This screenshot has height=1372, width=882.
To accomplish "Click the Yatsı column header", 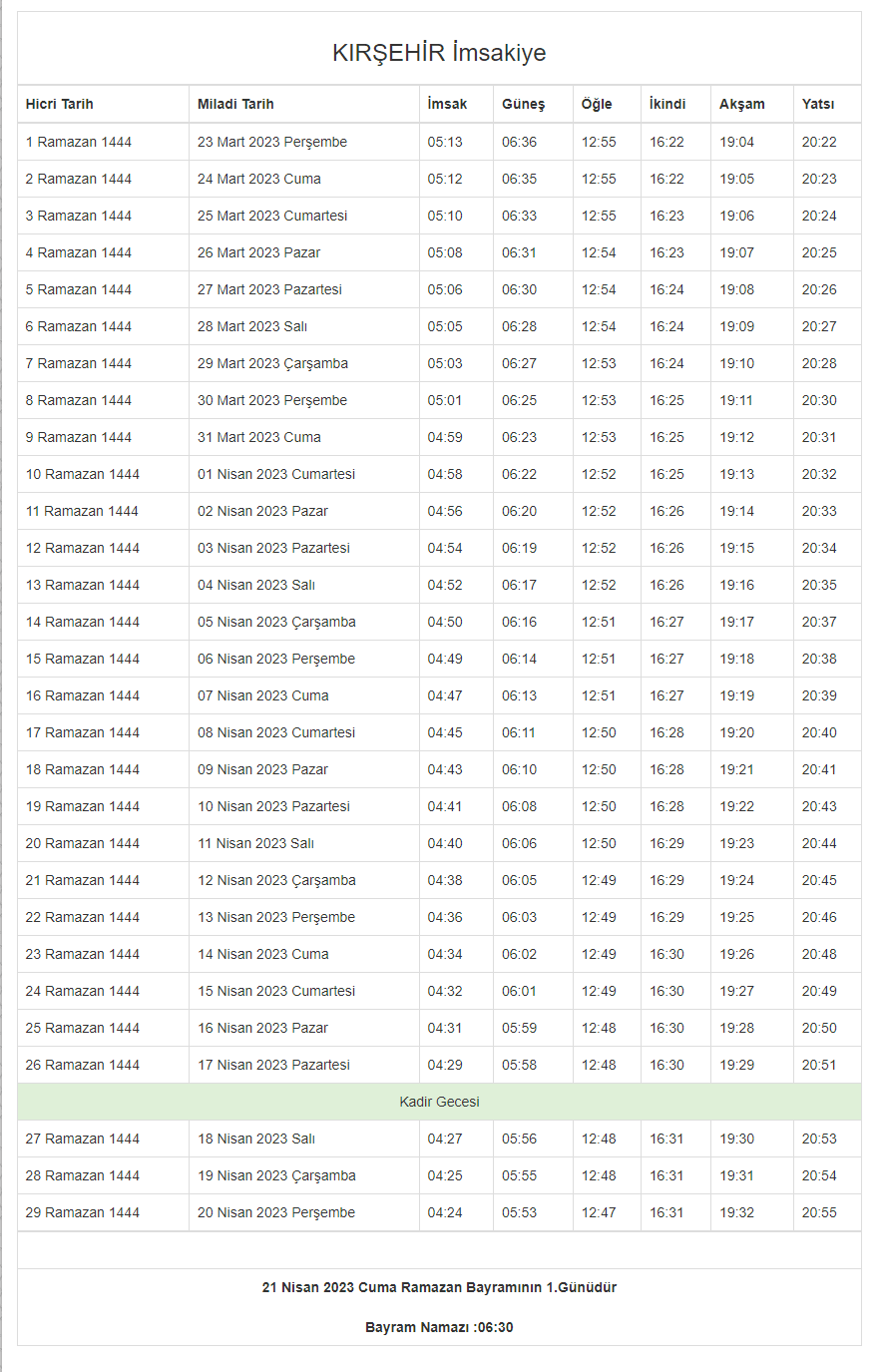I will coord(817,104).
